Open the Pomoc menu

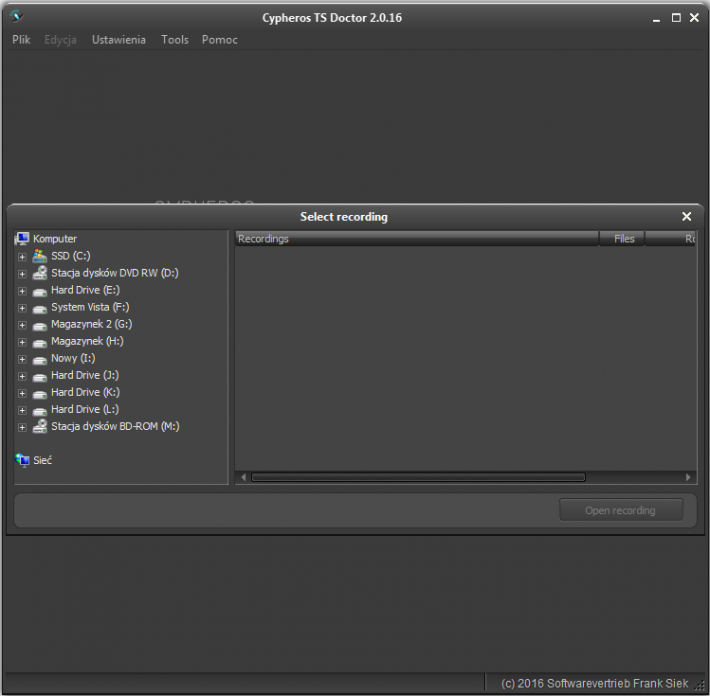pyautogui.click(x=220, y=40)
